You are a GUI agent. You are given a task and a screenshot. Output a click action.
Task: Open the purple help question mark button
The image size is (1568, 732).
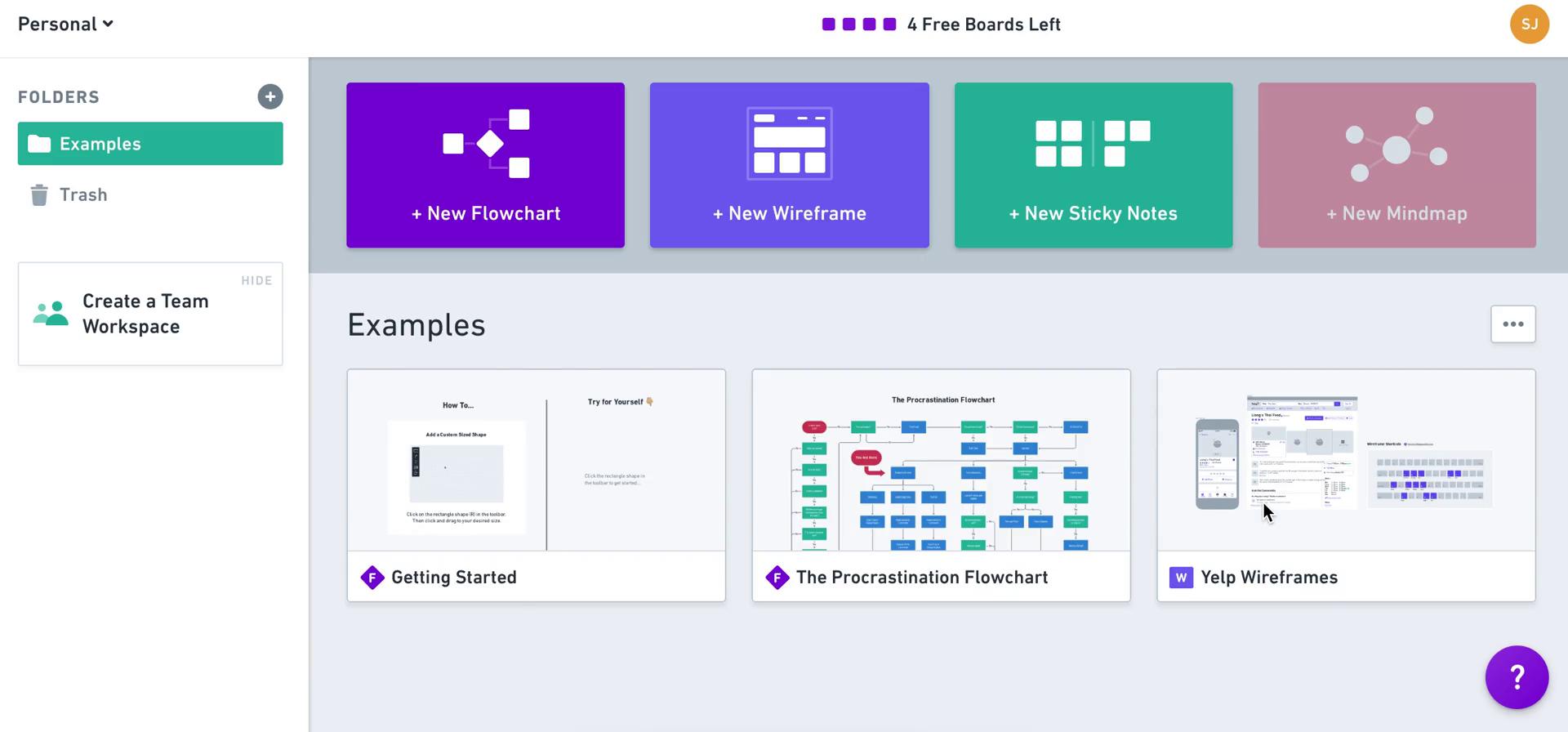click(x=1517, y=676)
